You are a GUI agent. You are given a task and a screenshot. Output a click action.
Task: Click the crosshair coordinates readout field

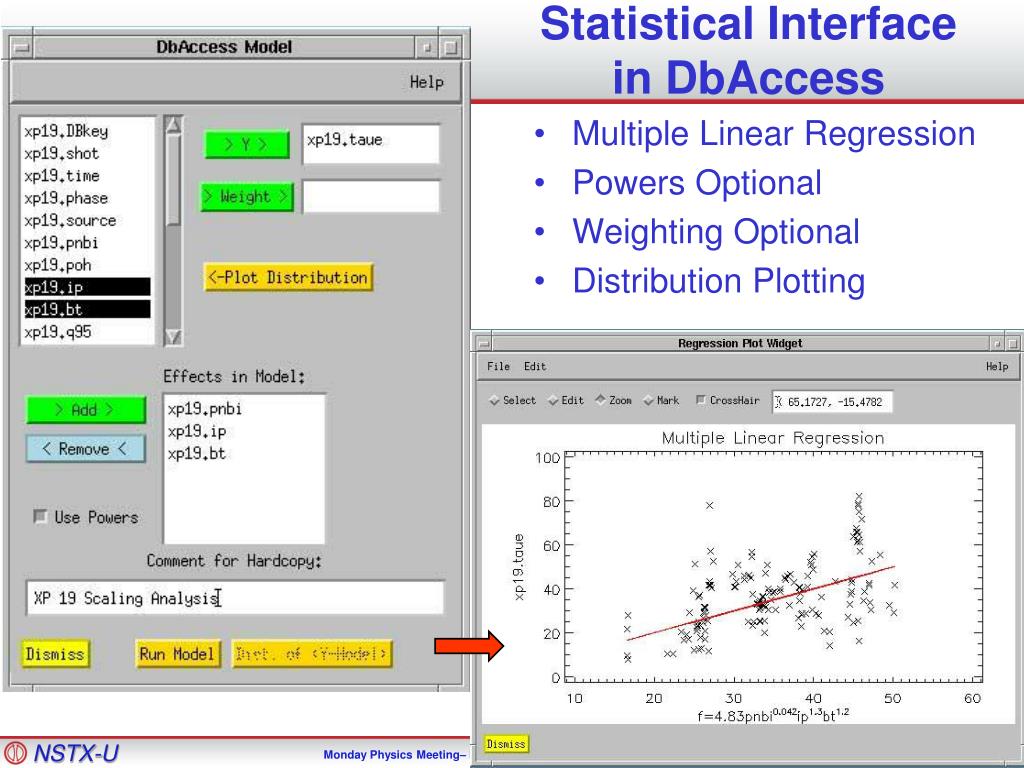coord(832,402)
